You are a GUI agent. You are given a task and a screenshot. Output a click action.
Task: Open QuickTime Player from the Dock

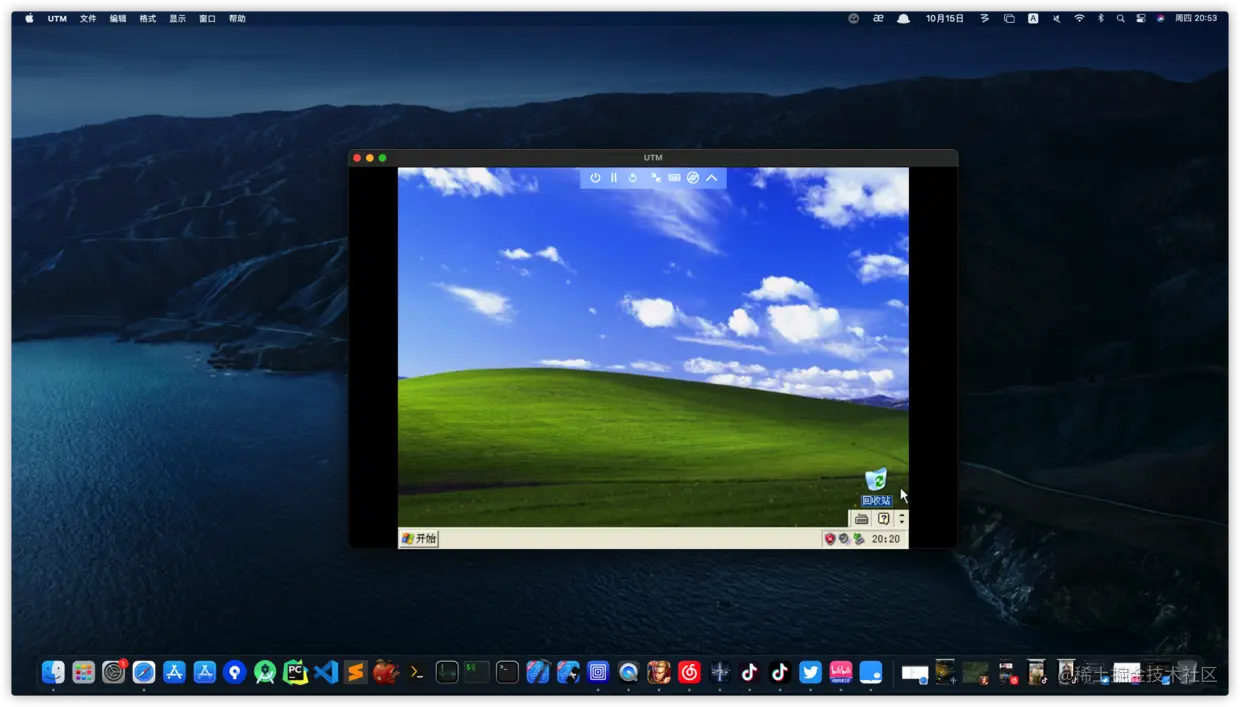click(x=628, y=672)
